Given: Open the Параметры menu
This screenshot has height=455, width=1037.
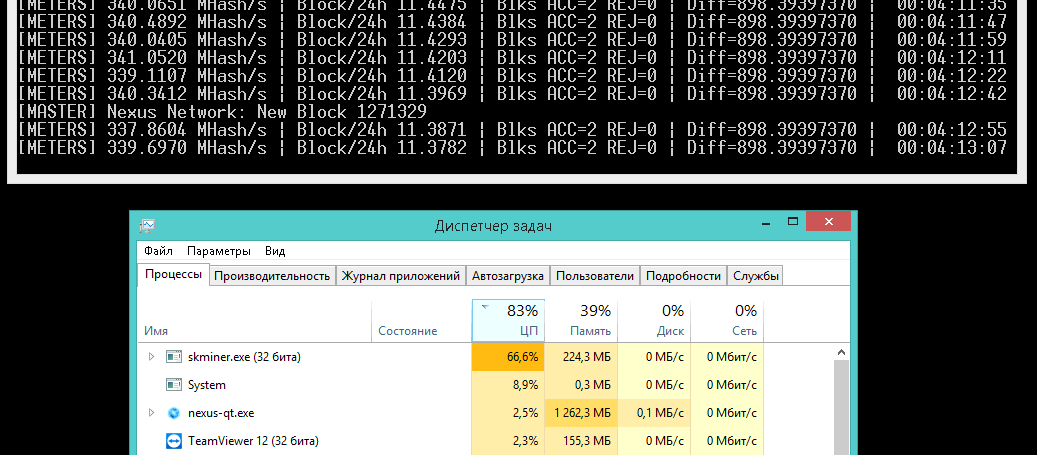Looking at the screenshot, I should coord(219,251).
